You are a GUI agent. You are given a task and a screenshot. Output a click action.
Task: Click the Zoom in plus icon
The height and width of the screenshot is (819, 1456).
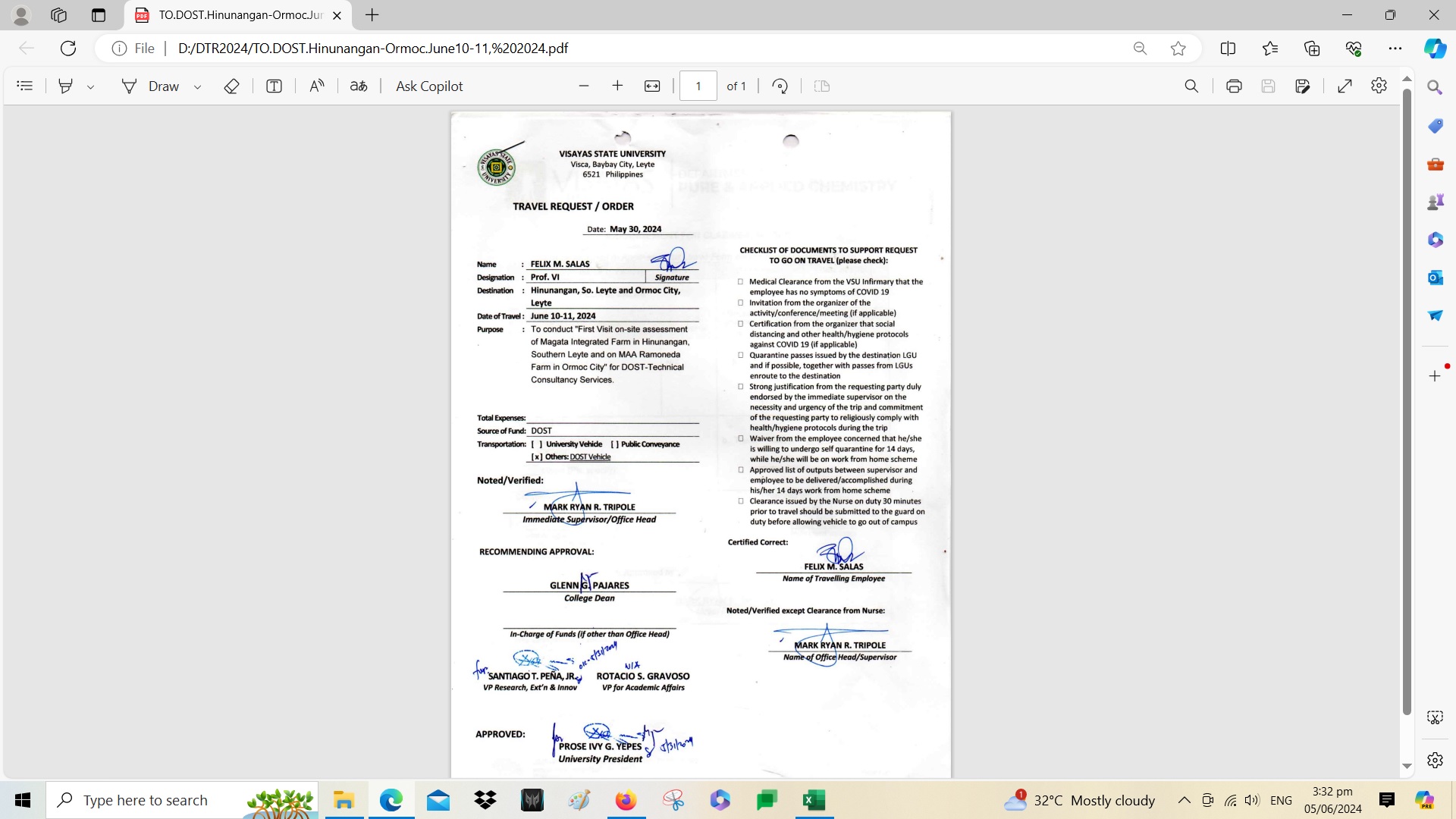pos(617,86)
